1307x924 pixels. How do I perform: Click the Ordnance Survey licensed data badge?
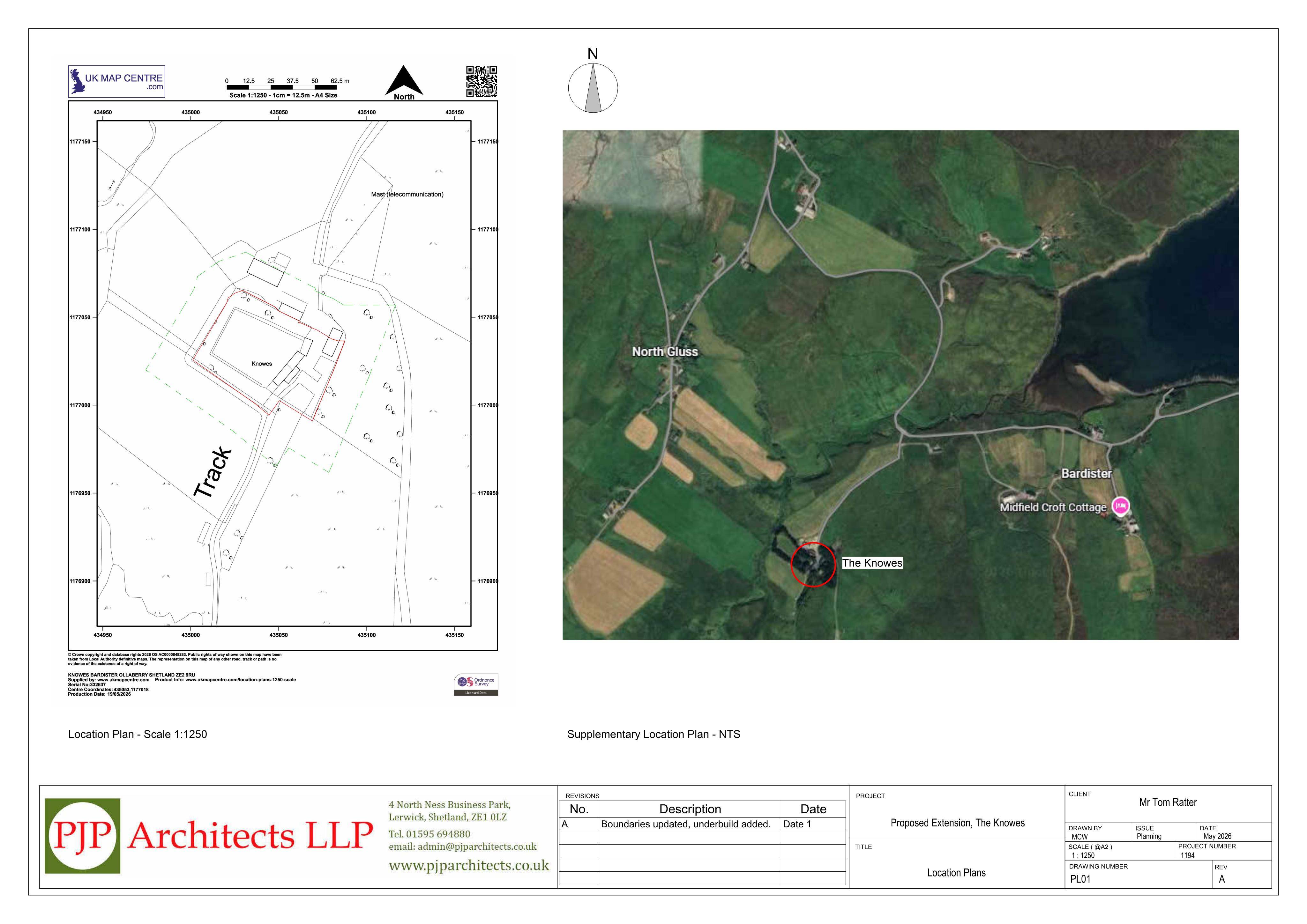click(476, 684)
